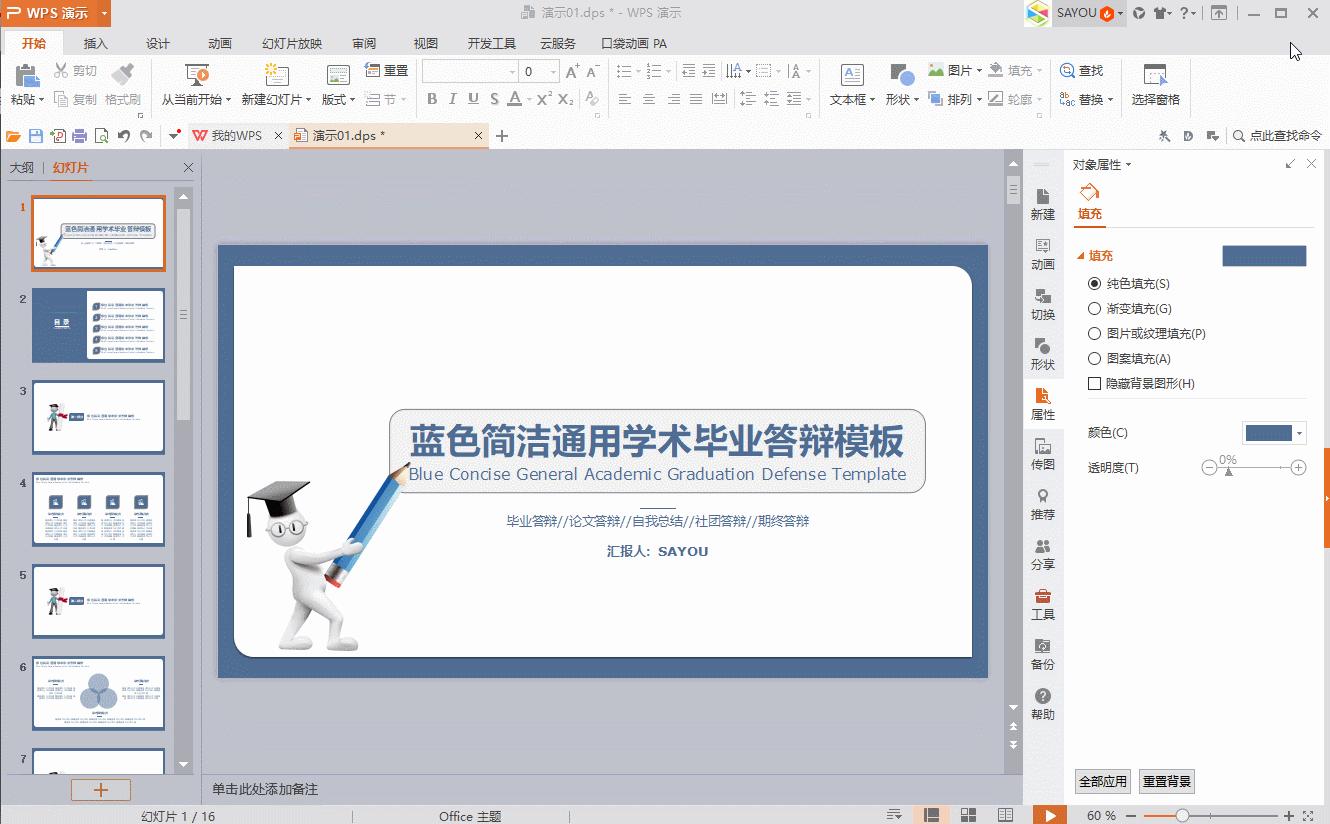The width and height of the screenshot is (1330, 824).
Task: Switch to the 我的WPS document tab
Action: (x=237, y=134)
